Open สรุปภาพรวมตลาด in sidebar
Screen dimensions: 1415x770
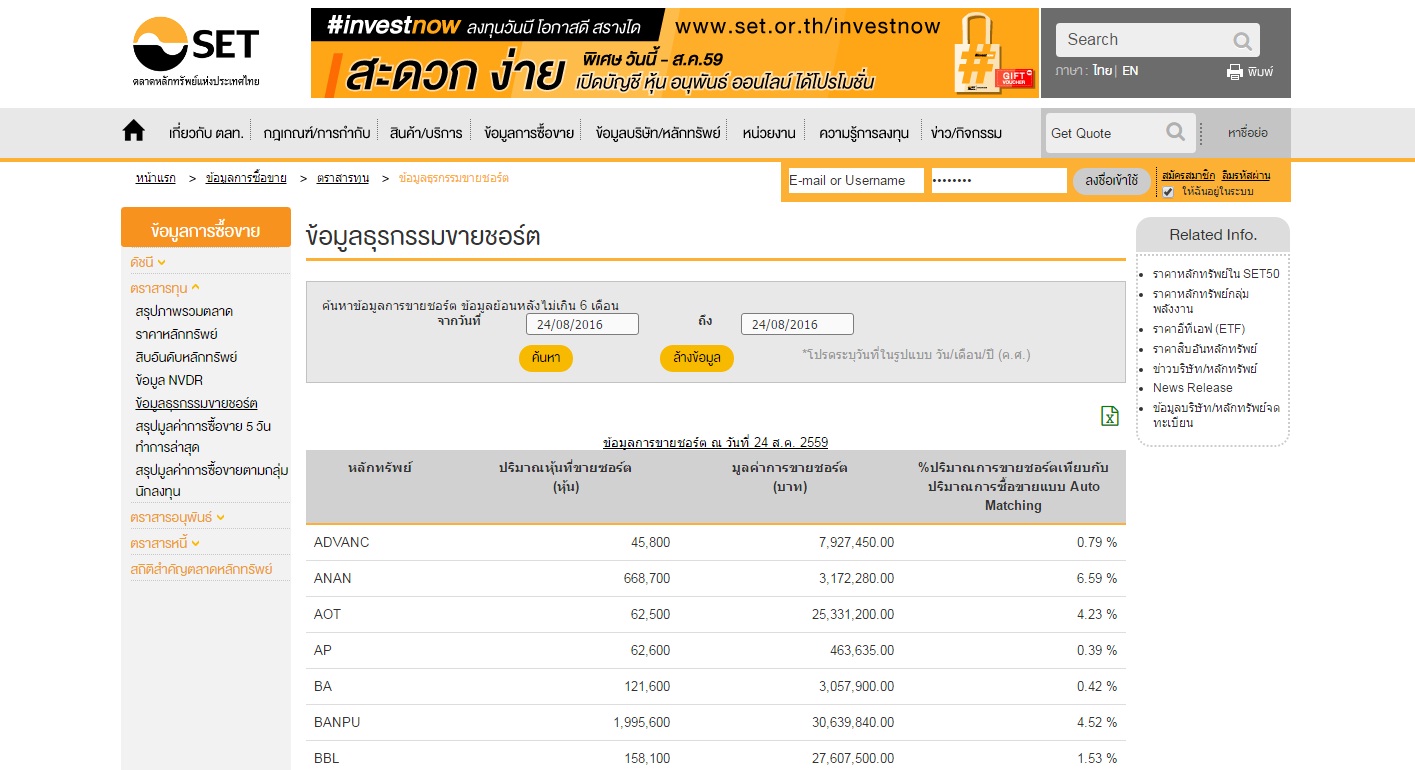click(x=184, y=311)
